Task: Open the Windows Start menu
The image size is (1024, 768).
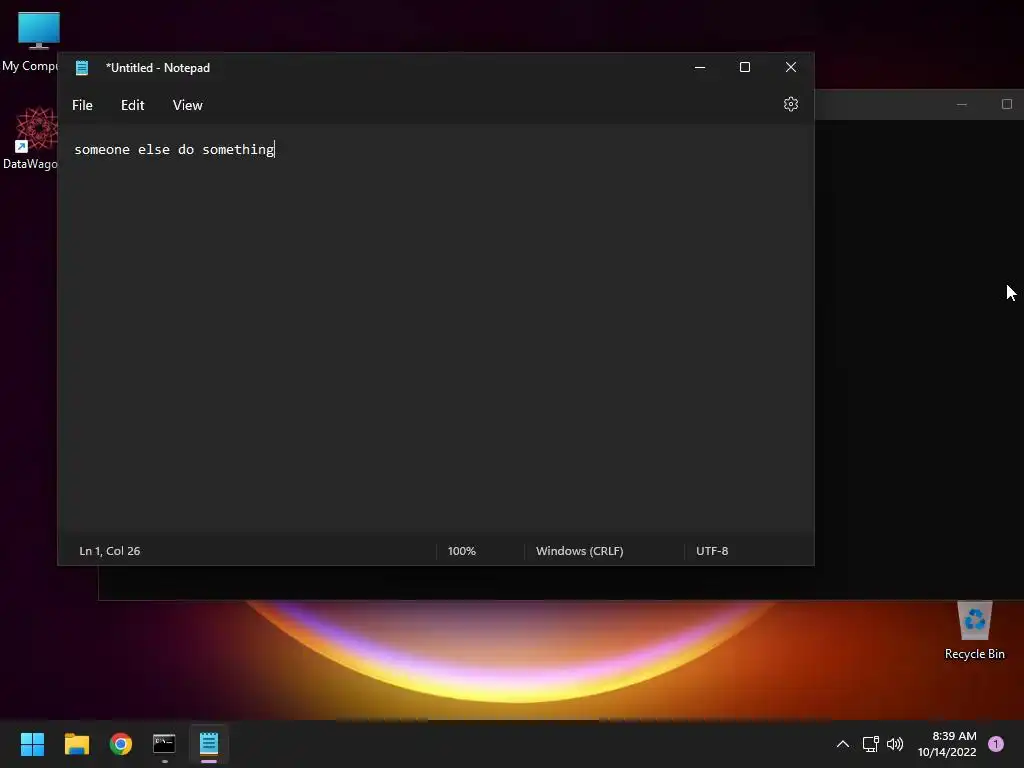Action: coord(32,744)
